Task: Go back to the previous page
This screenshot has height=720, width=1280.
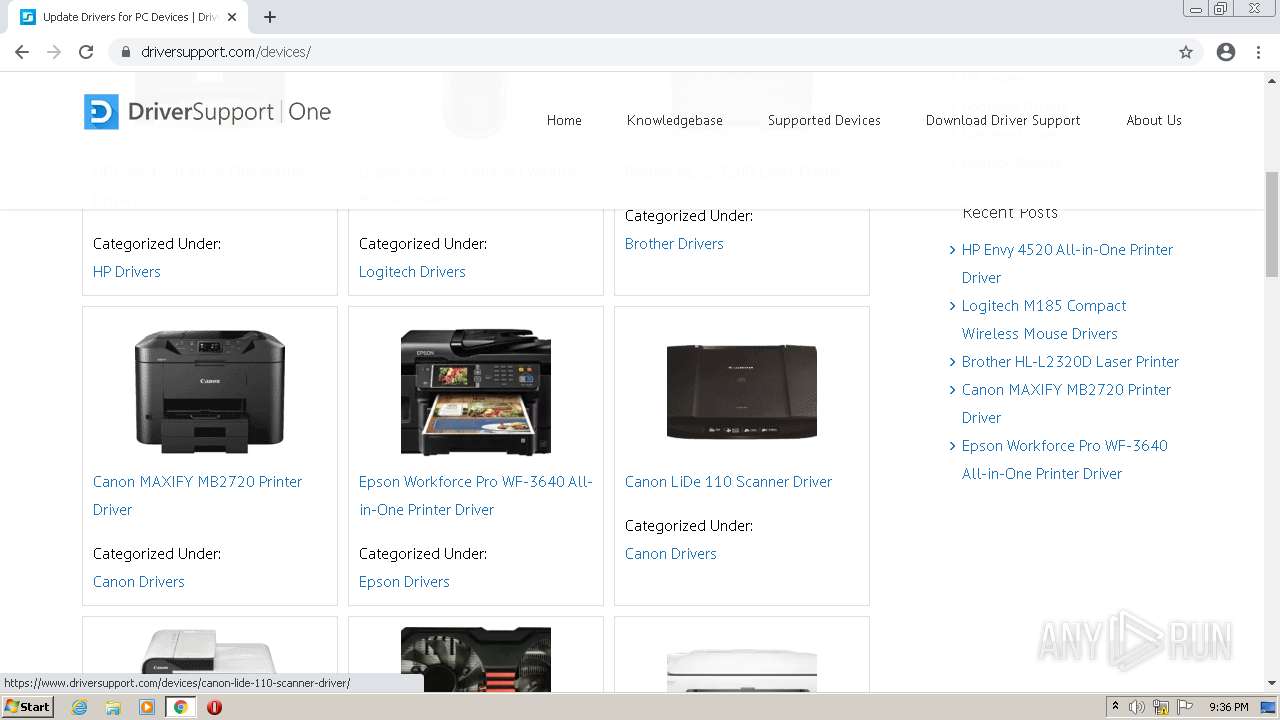Action: 22,52
